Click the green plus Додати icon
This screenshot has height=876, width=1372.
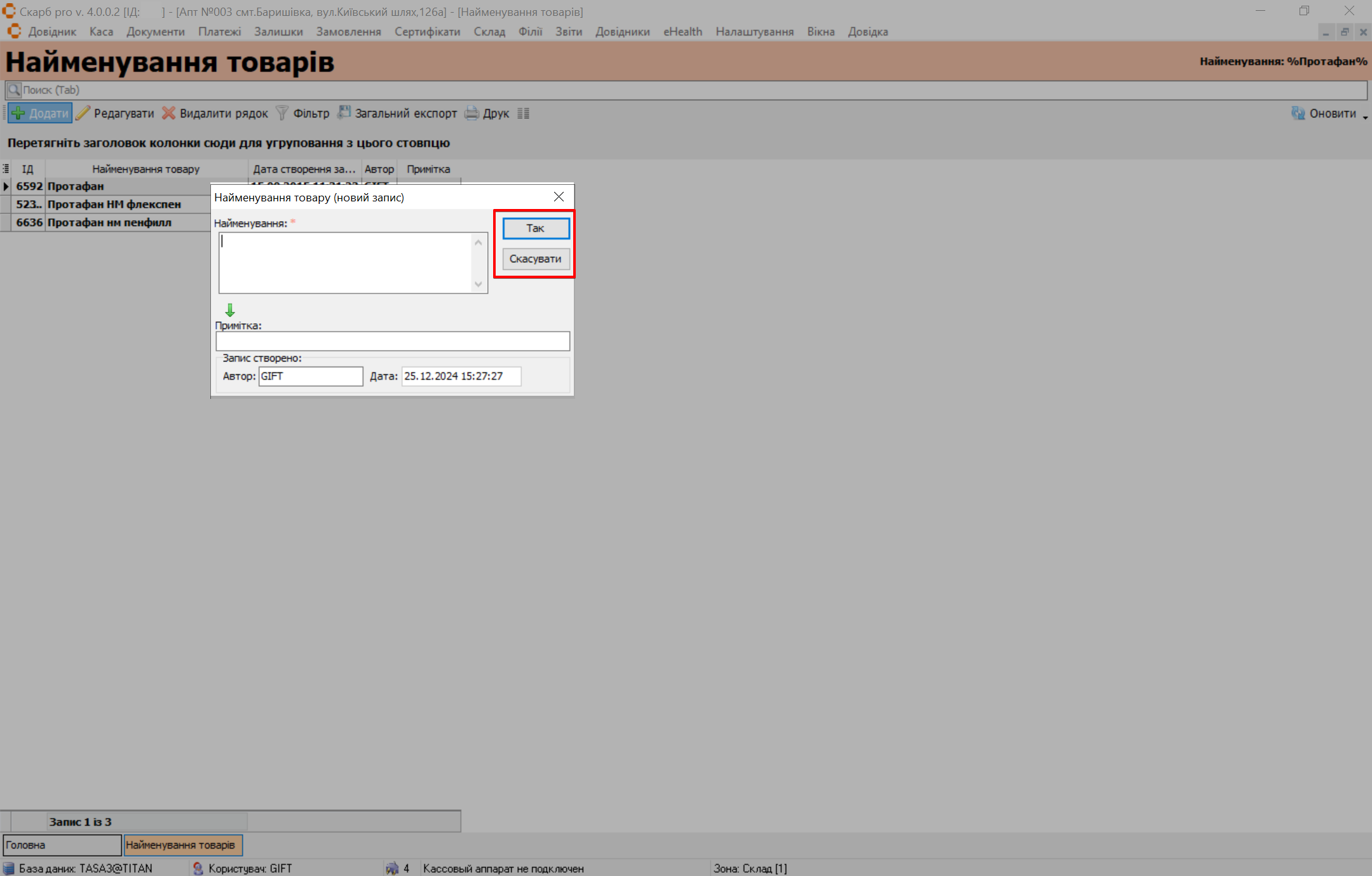pos(19,114)
